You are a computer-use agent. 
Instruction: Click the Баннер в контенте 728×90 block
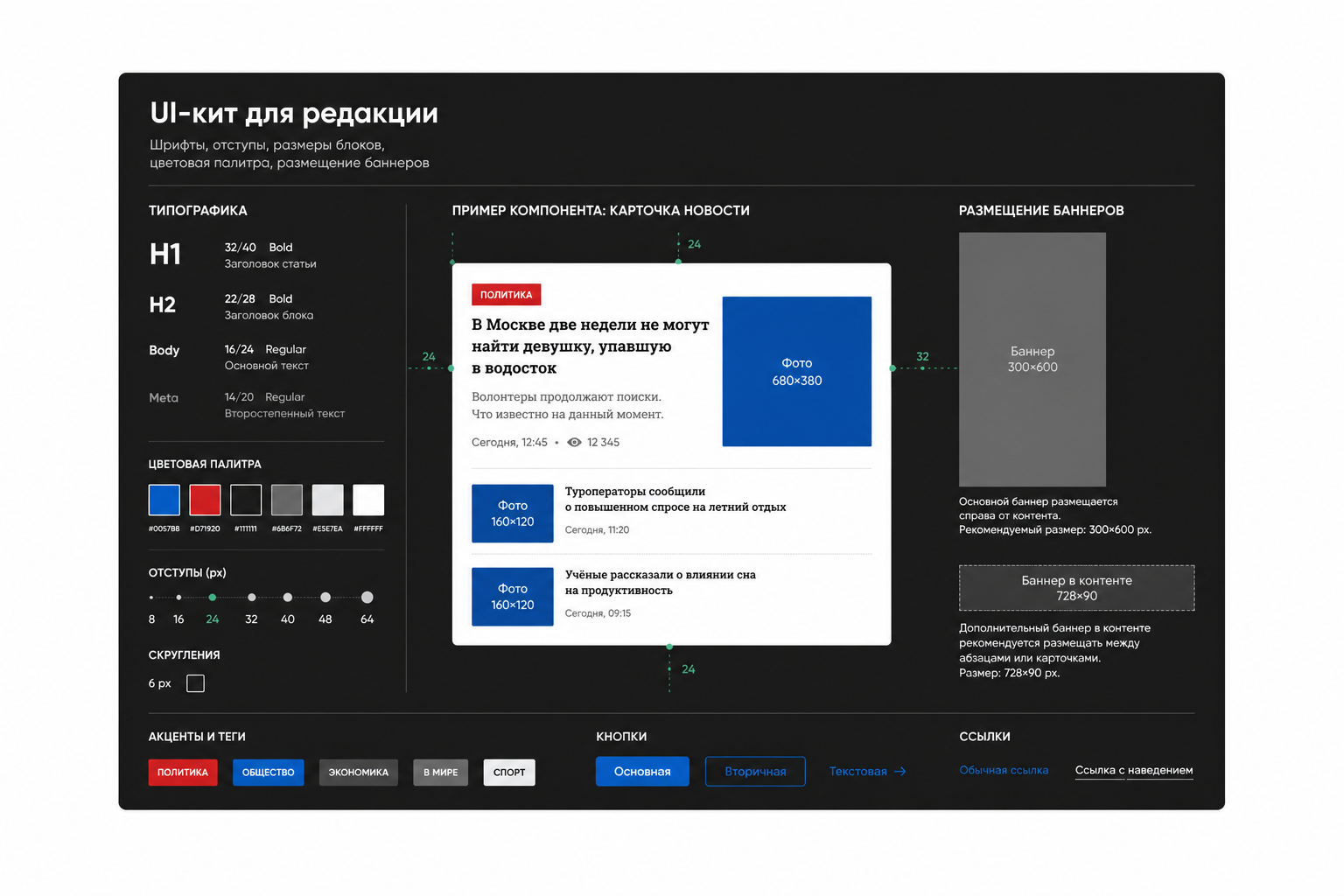coord(1077,588)
